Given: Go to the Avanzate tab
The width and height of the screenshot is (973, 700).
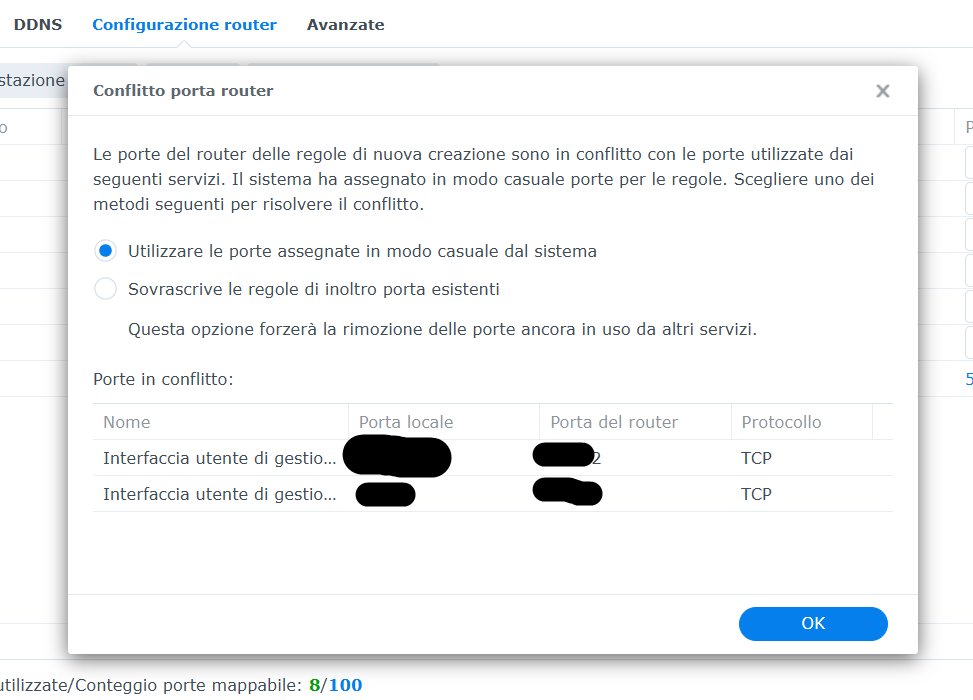Looking at the screenshot, I should [346, 25].
